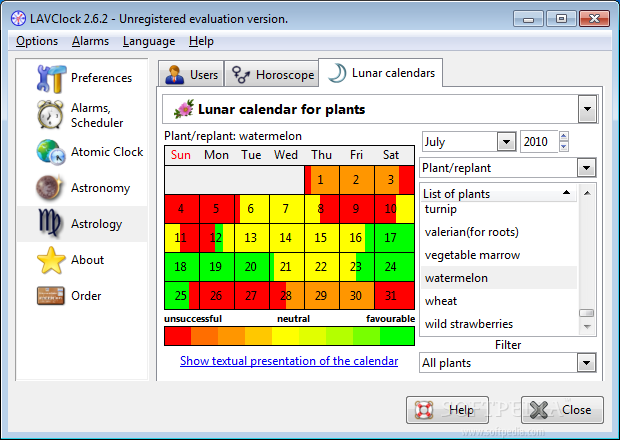The height and width of the screenshot is (440, 620).
Task: Show textual presentation of the calendar
Action: point(289,361)
